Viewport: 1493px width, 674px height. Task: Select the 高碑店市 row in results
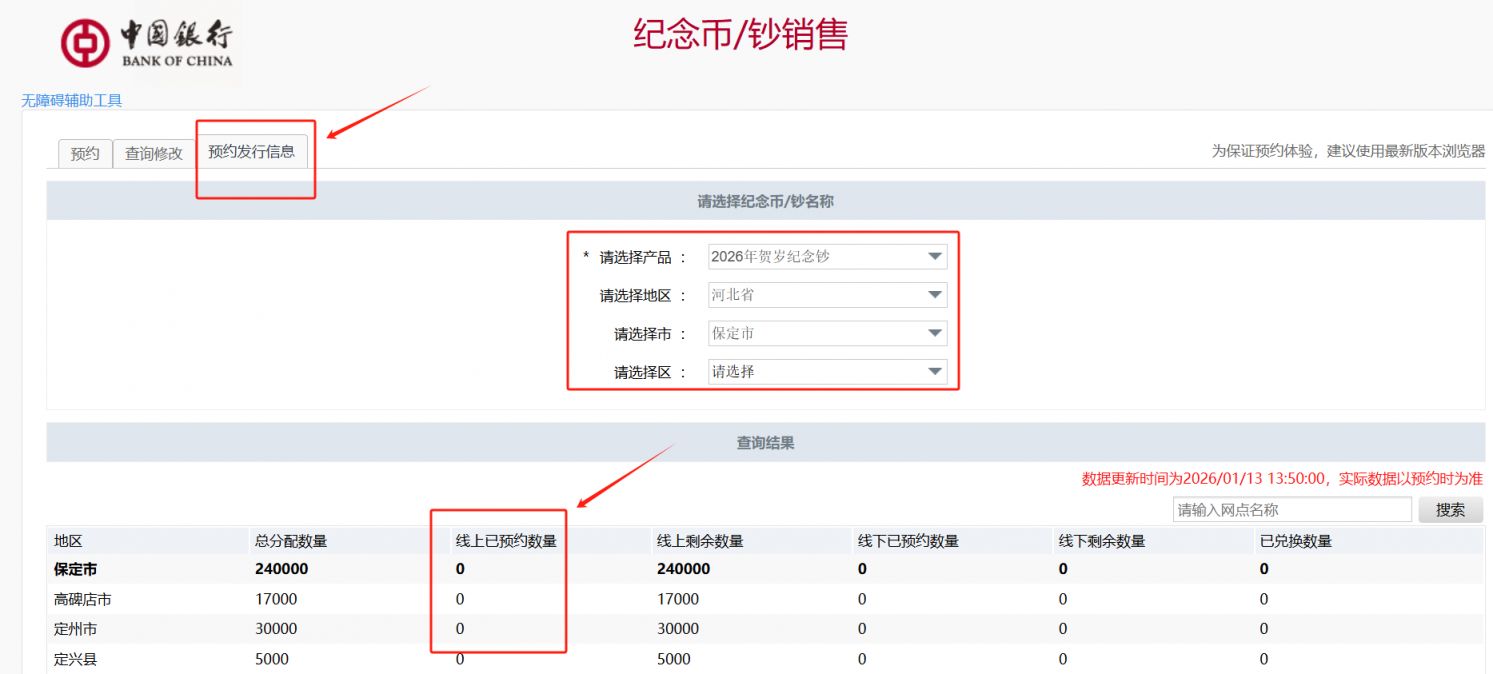pyautogui.click(x=82, y=599)
